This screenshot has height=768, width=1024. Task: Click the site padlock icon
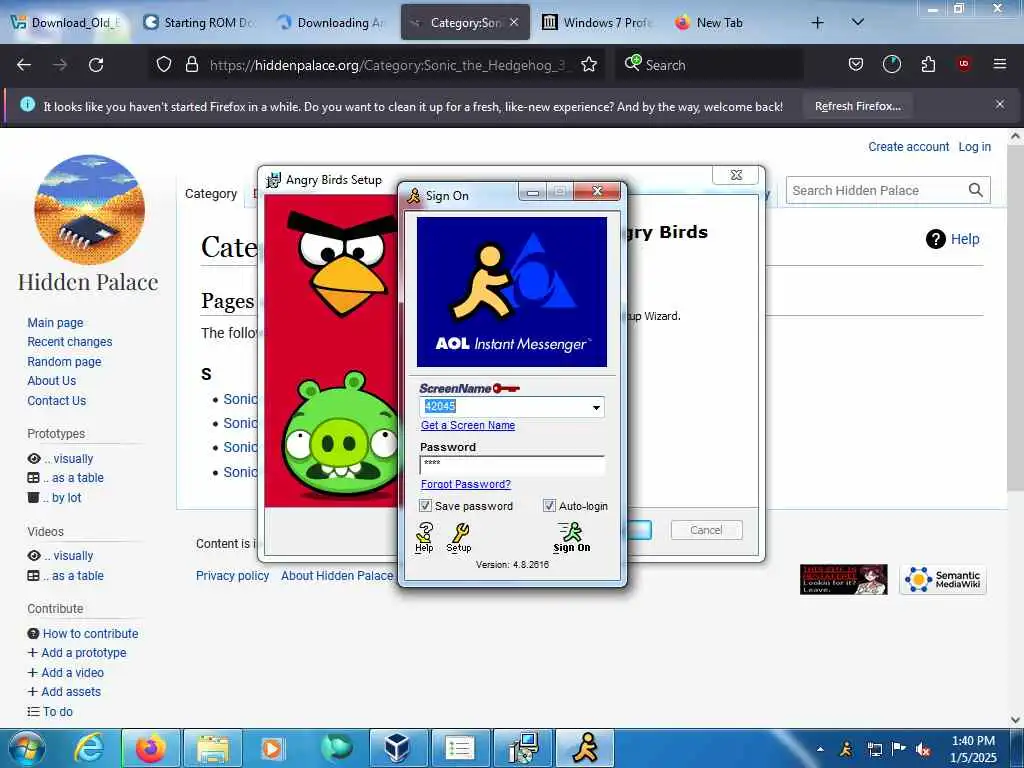(x=191, y=65)
